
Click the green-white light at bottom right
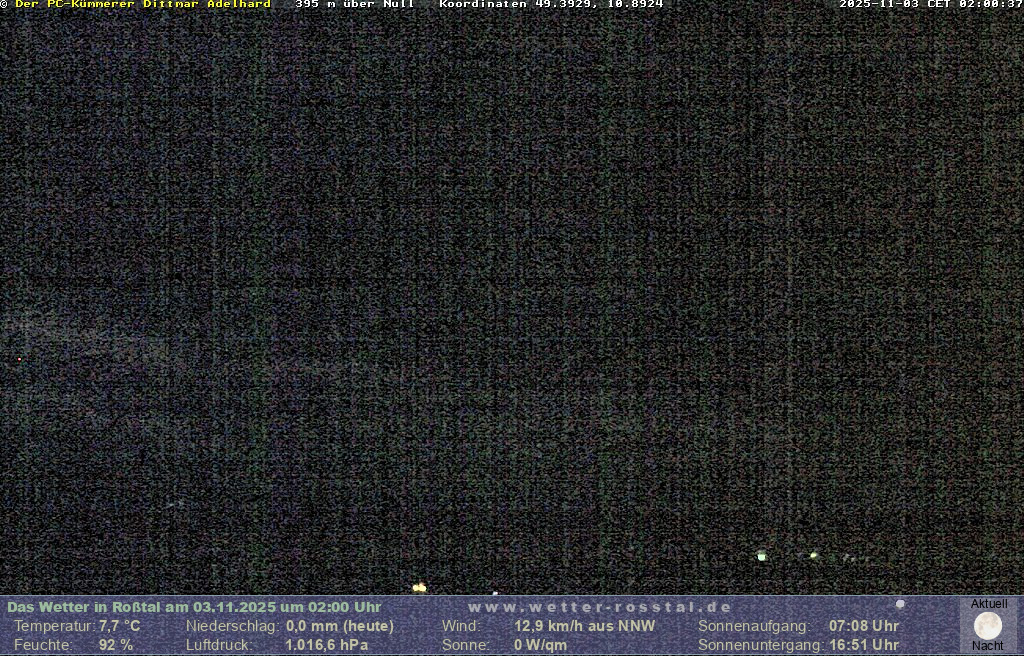(x=762, y=556)
